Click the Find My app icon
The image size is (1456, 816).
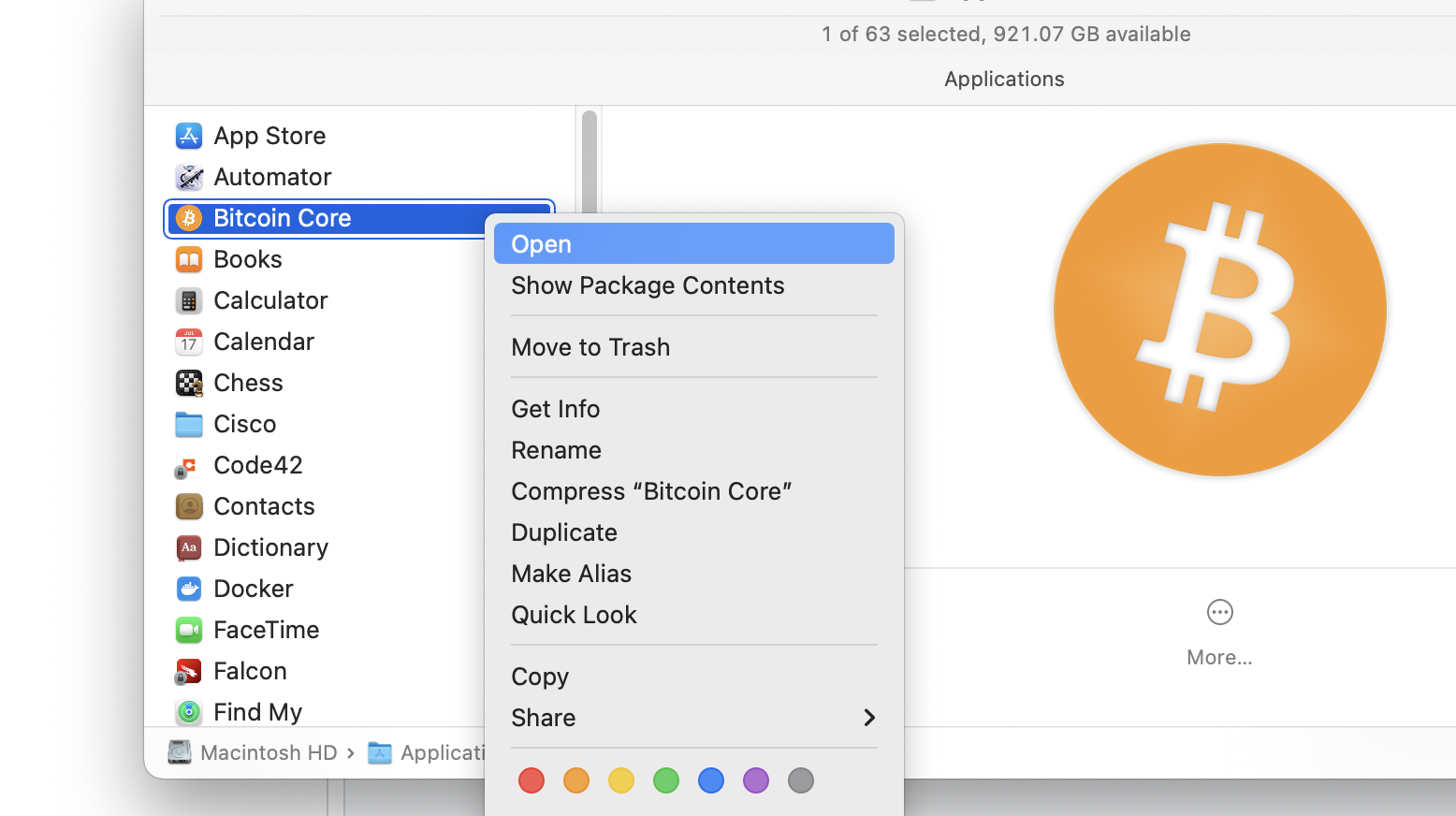(x=189, y=712)
